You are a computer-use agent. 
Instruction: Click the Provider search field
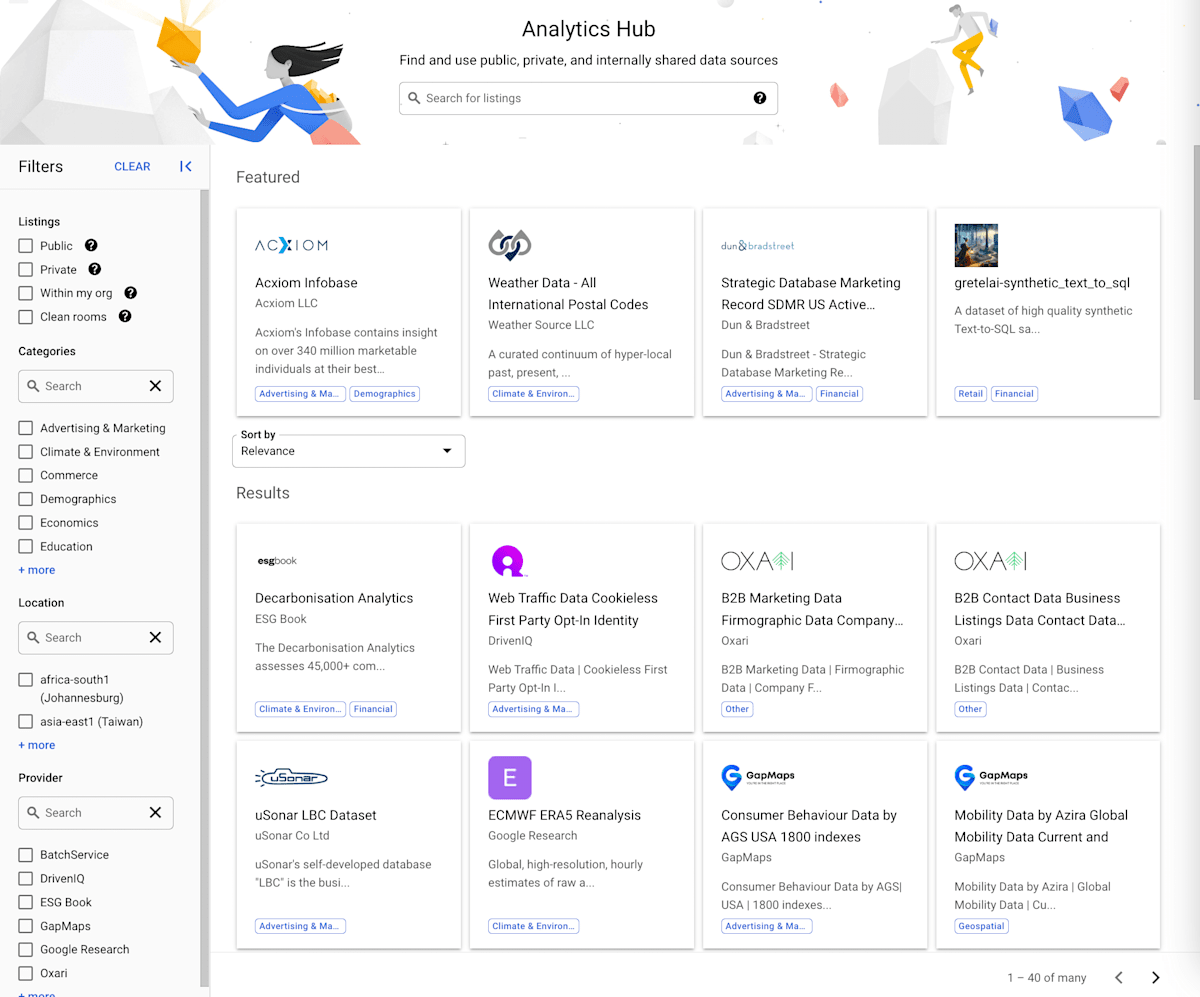(96, 812)
